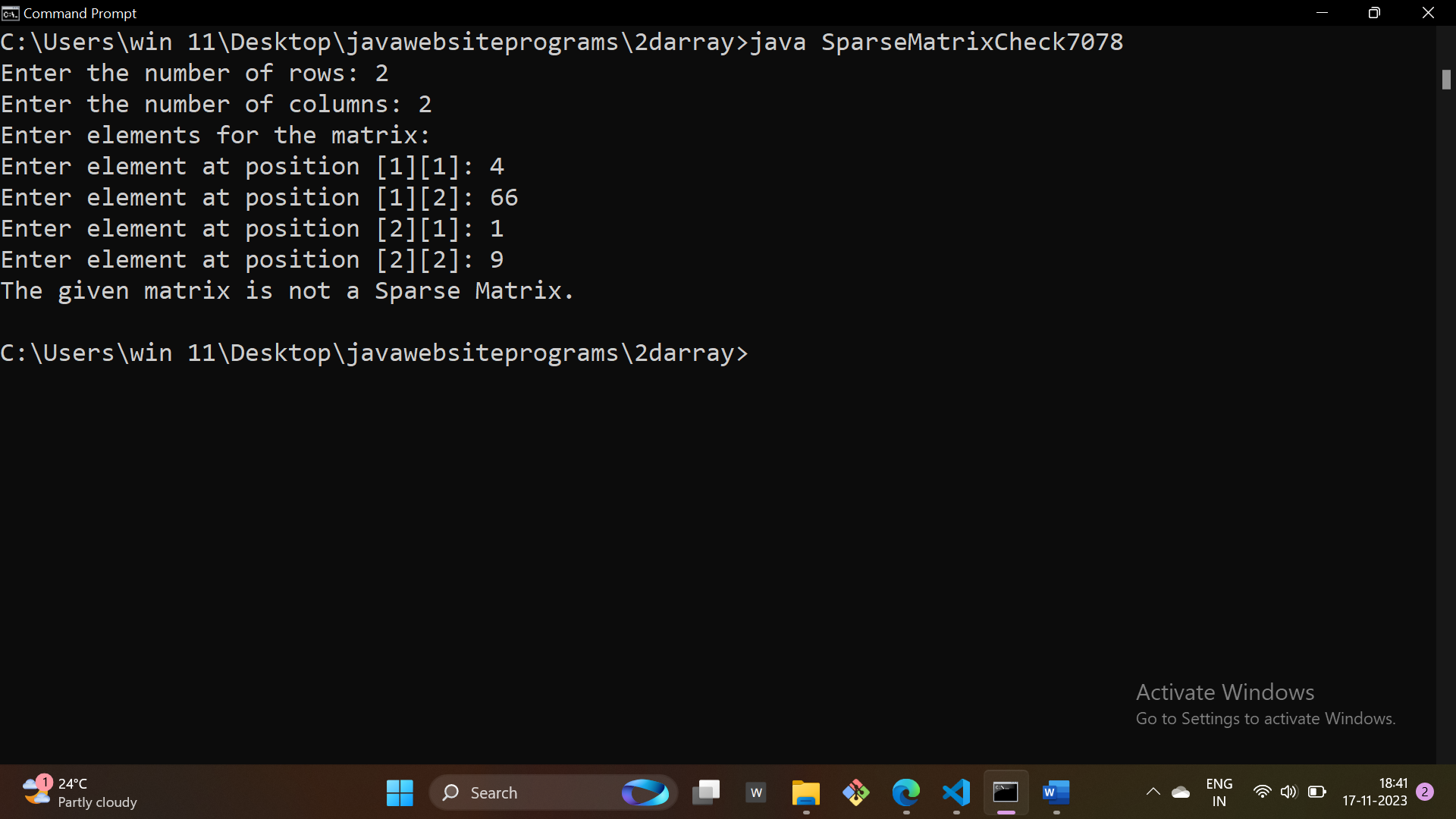The height and width of the screenshot is (819, 1456).
Task: Open the Git taskbar icon
Action: 855,792
